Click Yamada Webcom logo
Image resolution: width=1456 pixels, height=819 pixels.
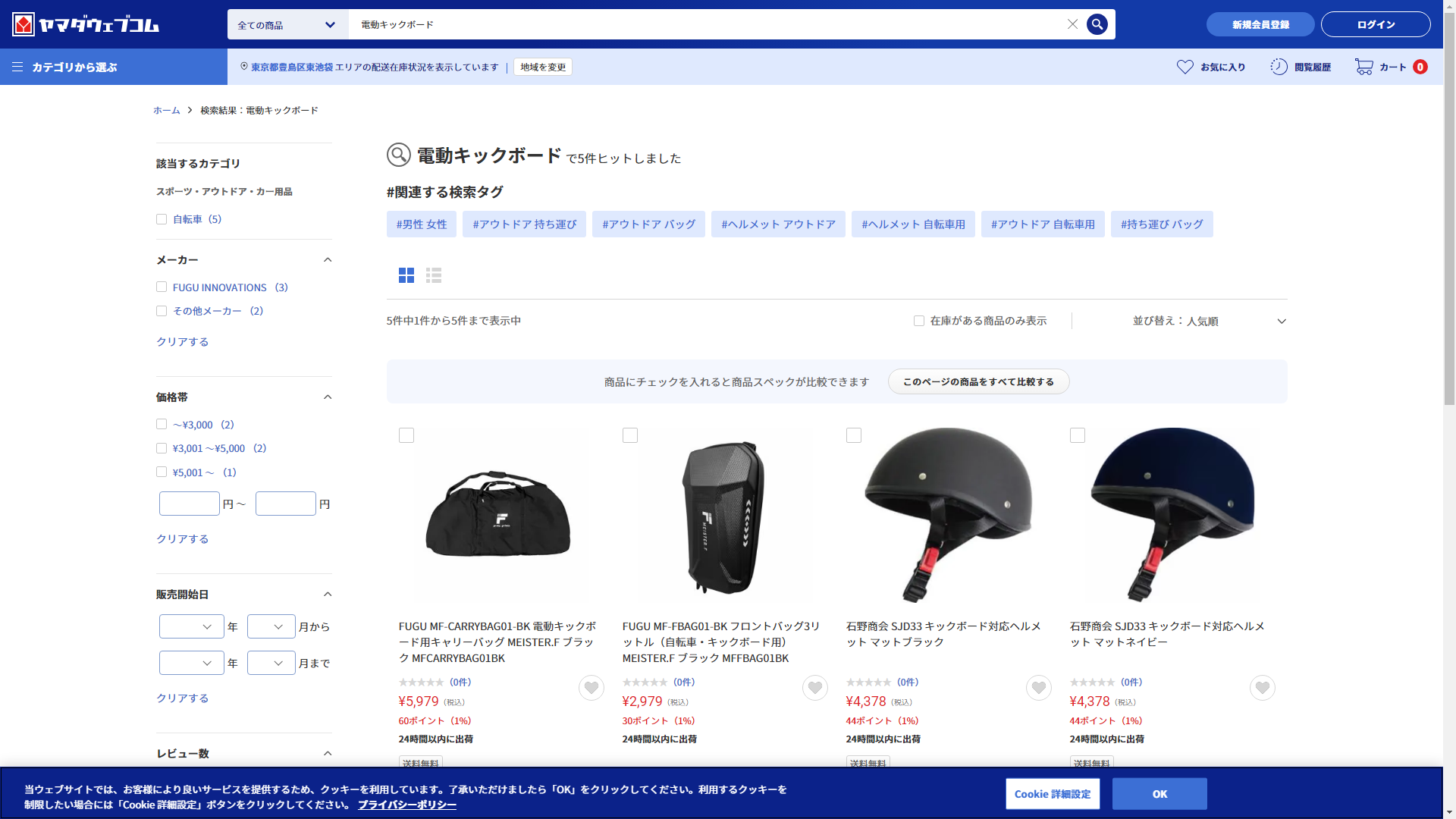pyautogui.click(x=86, y=24)
